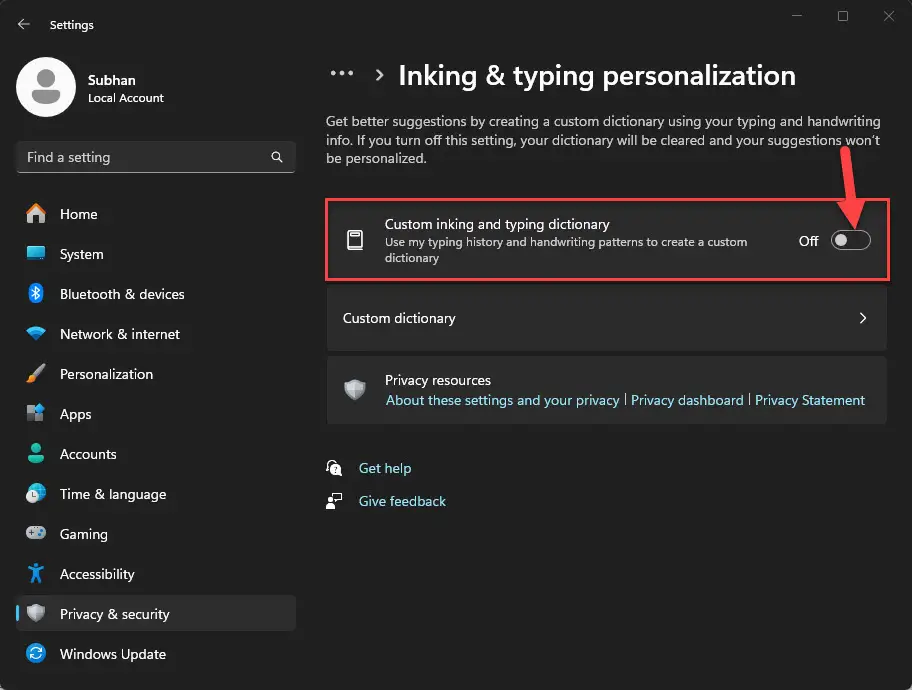Select Privacy & security in sidebar

pos(155,613)
